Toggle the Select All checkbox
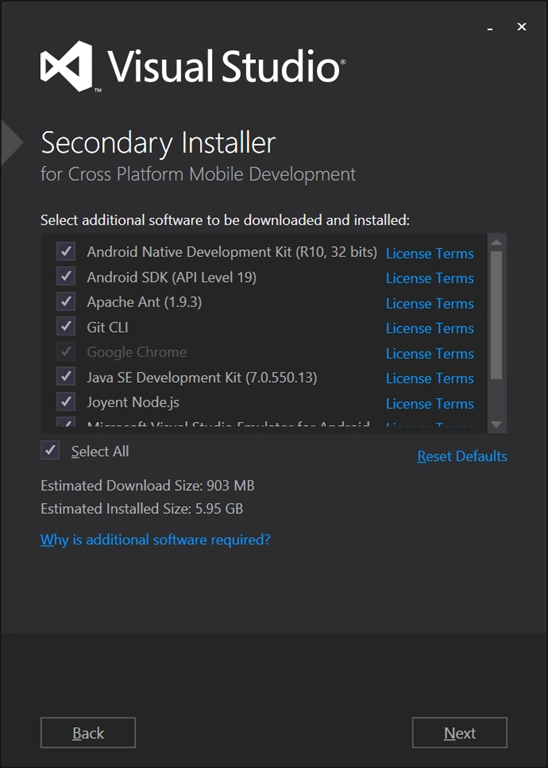 tap(50, 451)
